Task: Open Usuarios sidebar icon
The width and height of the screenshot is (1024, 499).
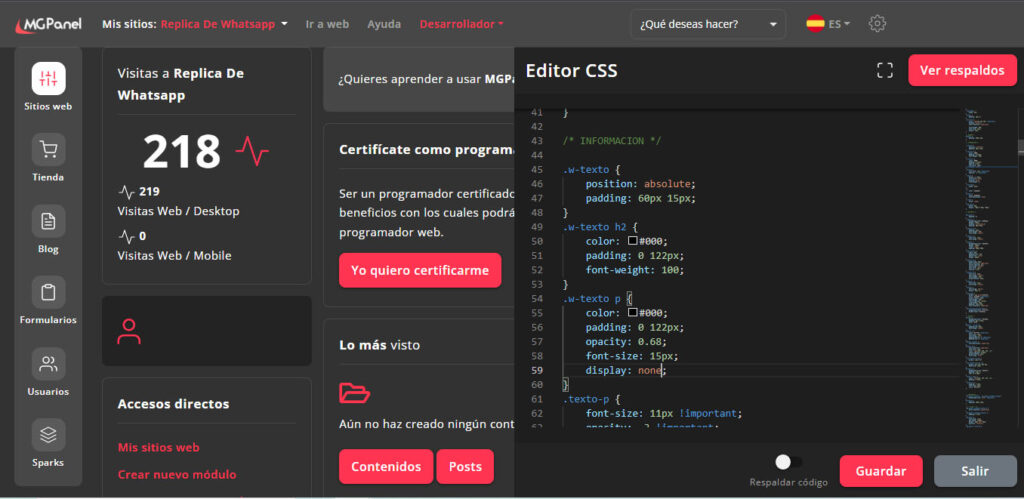Action: coord(48,363)
